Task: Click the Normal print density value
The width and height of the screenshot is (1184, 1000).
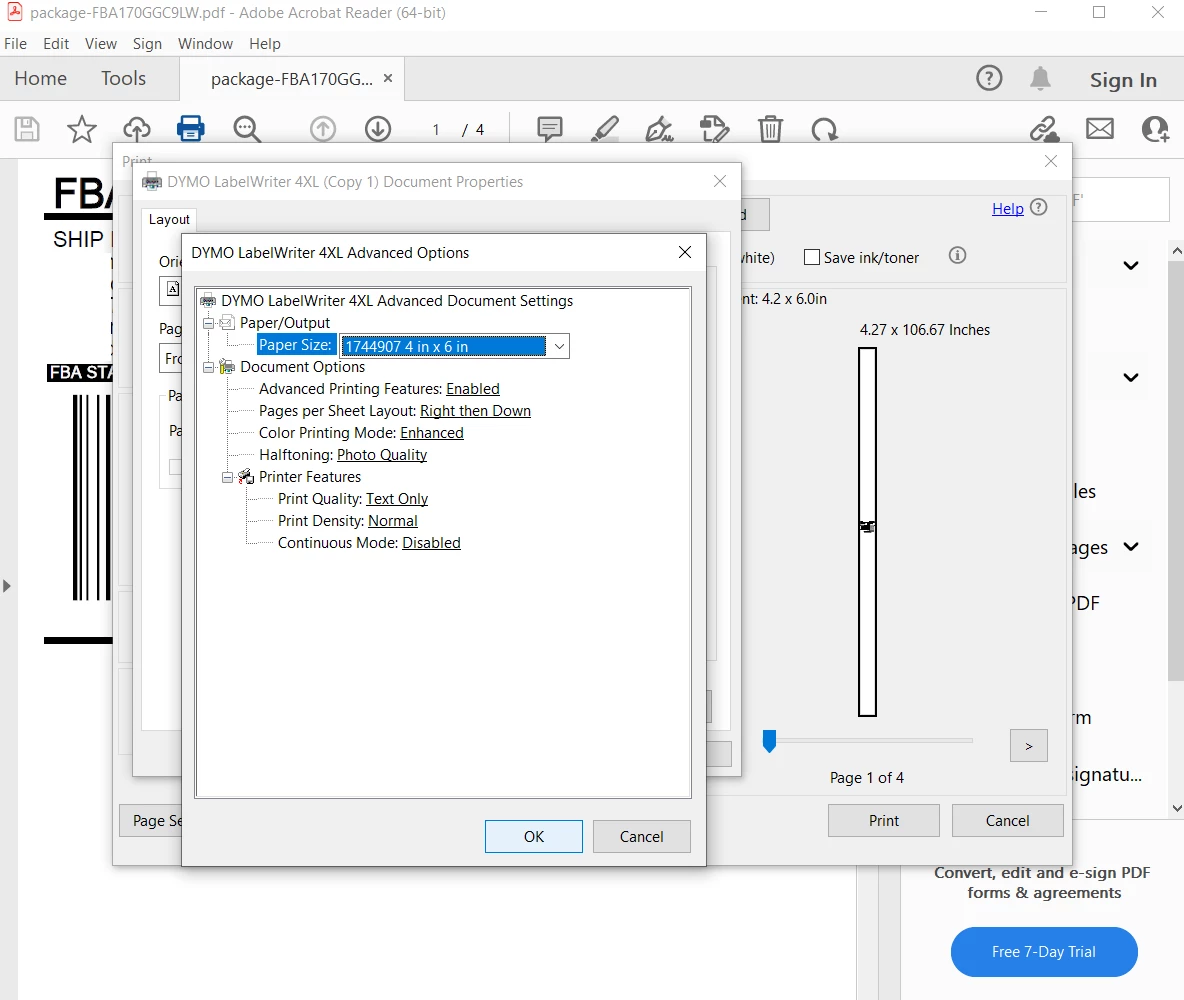Action: (393, 521)
